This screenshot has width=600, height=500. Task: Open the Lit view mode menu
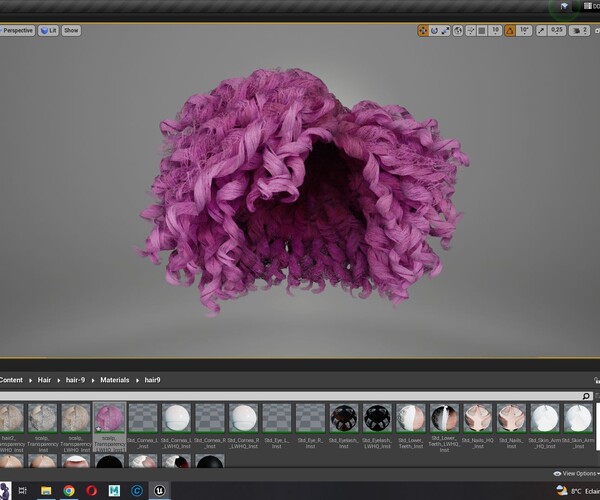[x=48, y=31]
